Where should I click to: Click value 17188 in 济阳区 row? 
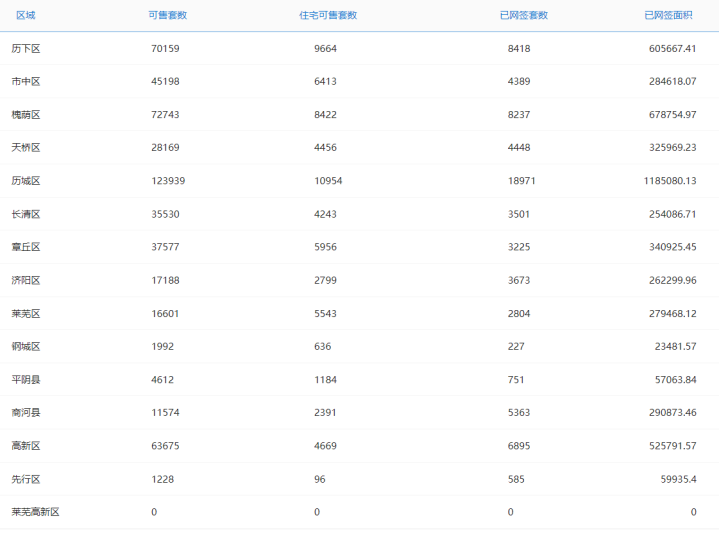pyautogui.click(x=166, y=281)
